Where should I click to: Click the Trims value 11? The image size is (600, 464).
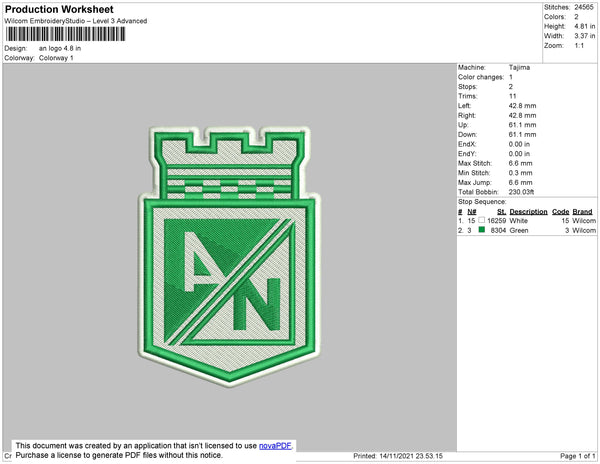tap(512, 96)
